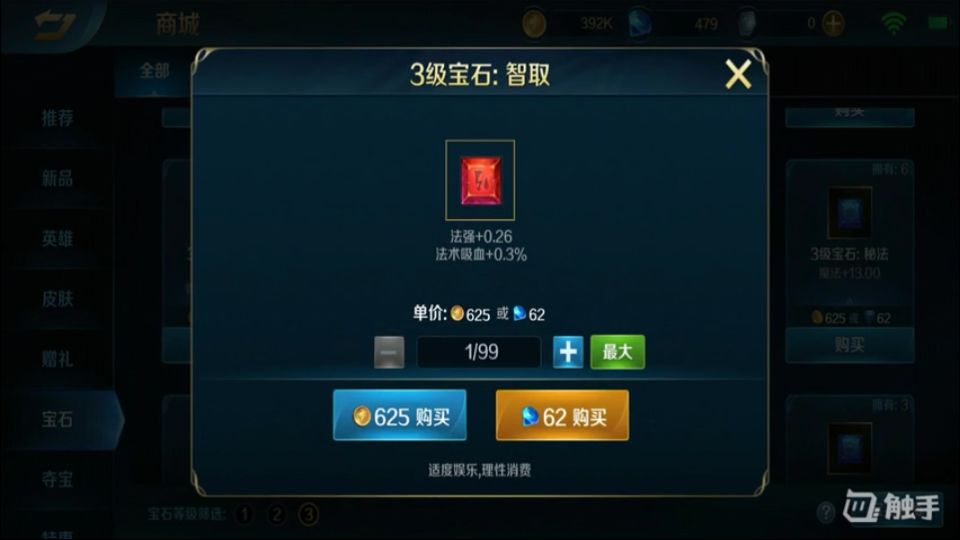Buy with 62 diamonds
The width and height of the screenshot is (960, 540).
pyautogui.click(x=562, y=416)
